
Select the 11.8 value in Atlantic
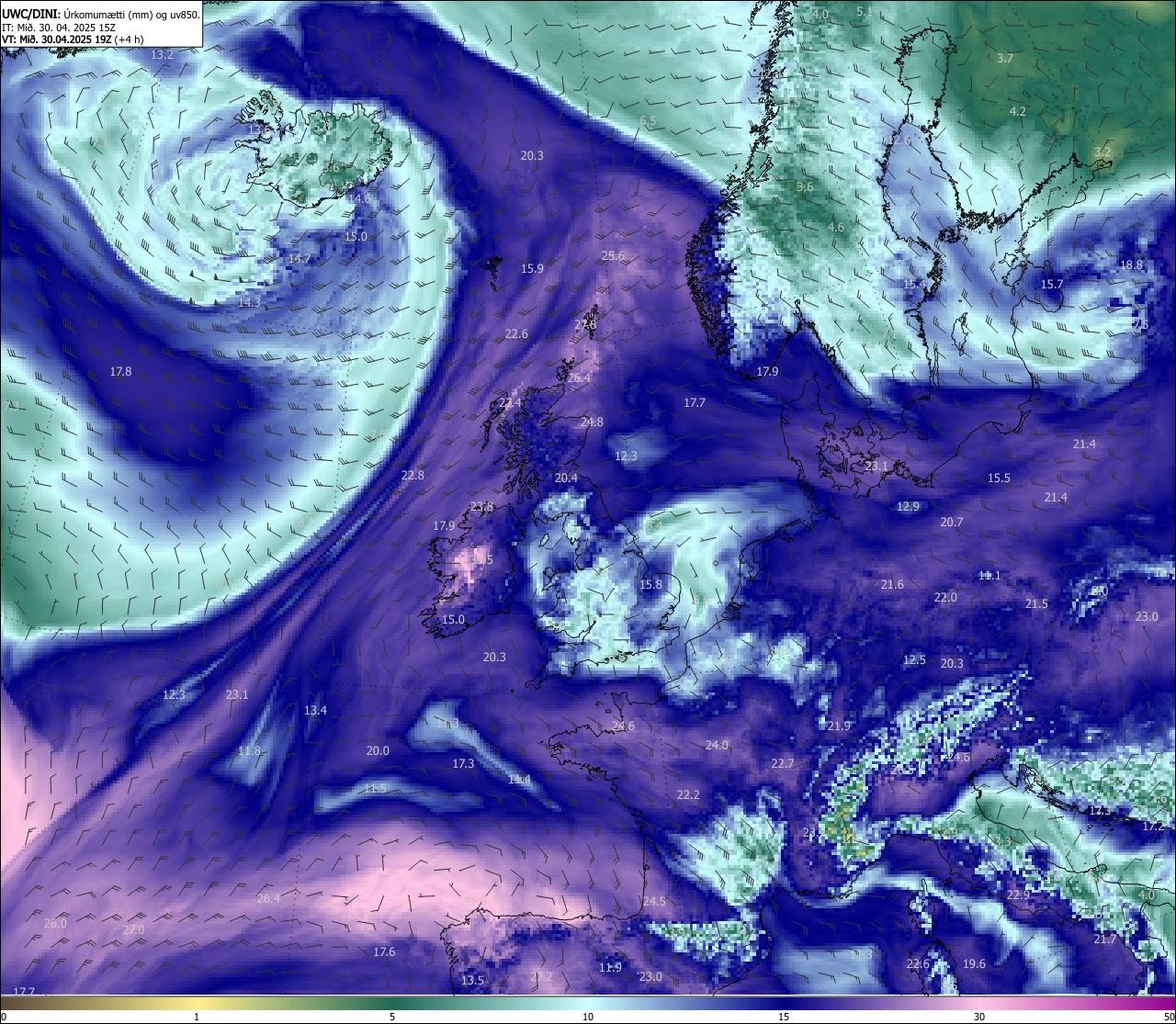pyautogui.click(x=249, y=751)
